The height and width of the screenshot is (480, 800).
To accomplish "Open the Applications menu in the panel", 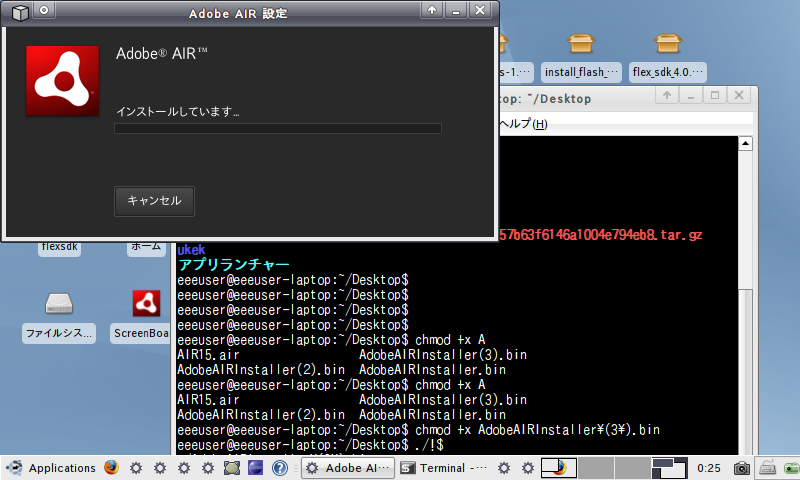I will pos(62,468).
